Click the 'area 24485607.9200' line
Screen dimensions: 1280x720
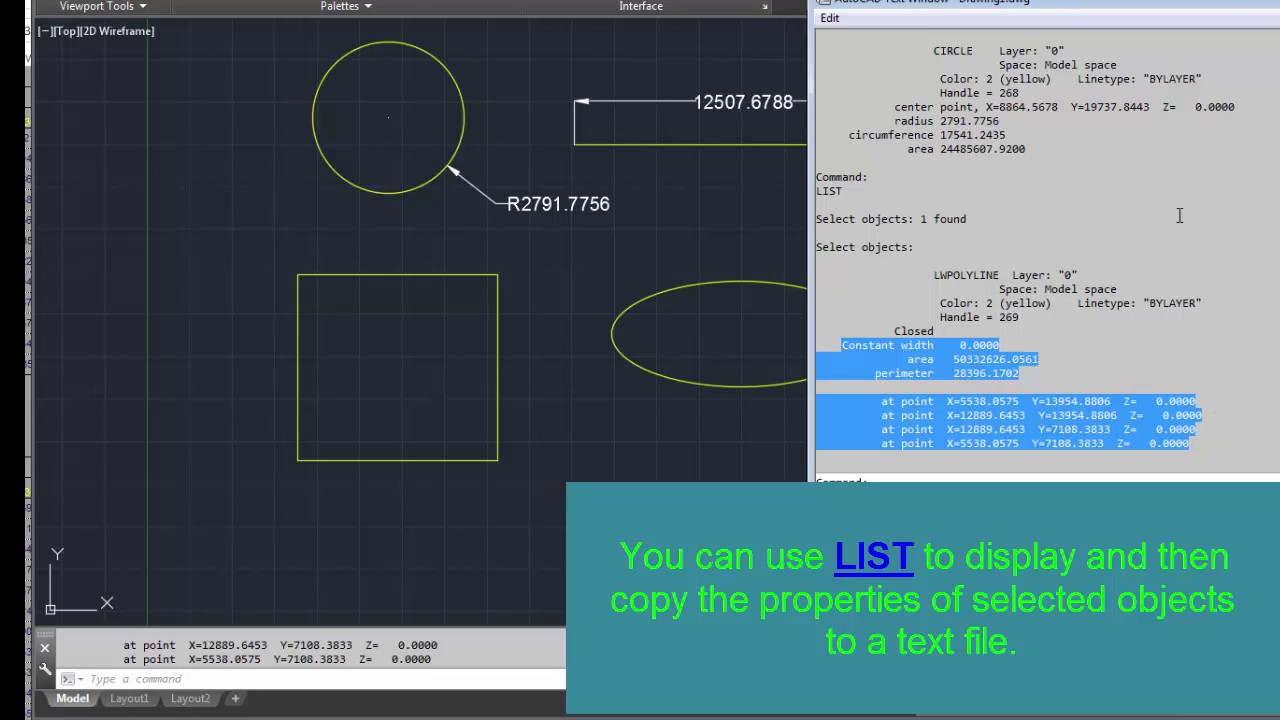(966, 149)
